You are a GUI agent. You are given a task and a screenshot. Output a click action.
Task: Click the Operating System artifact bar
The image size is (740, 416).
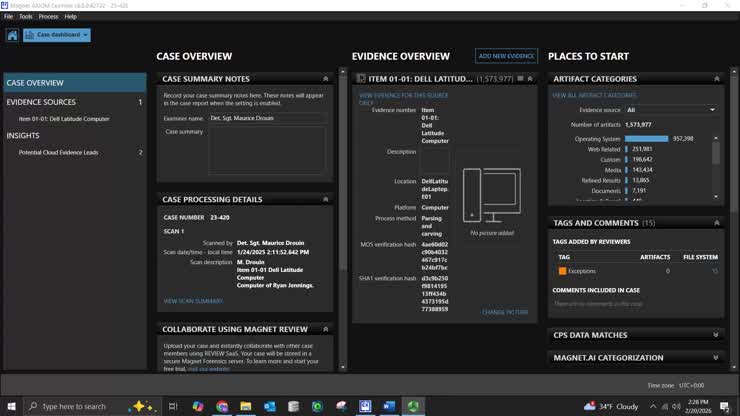pos(646,139)
